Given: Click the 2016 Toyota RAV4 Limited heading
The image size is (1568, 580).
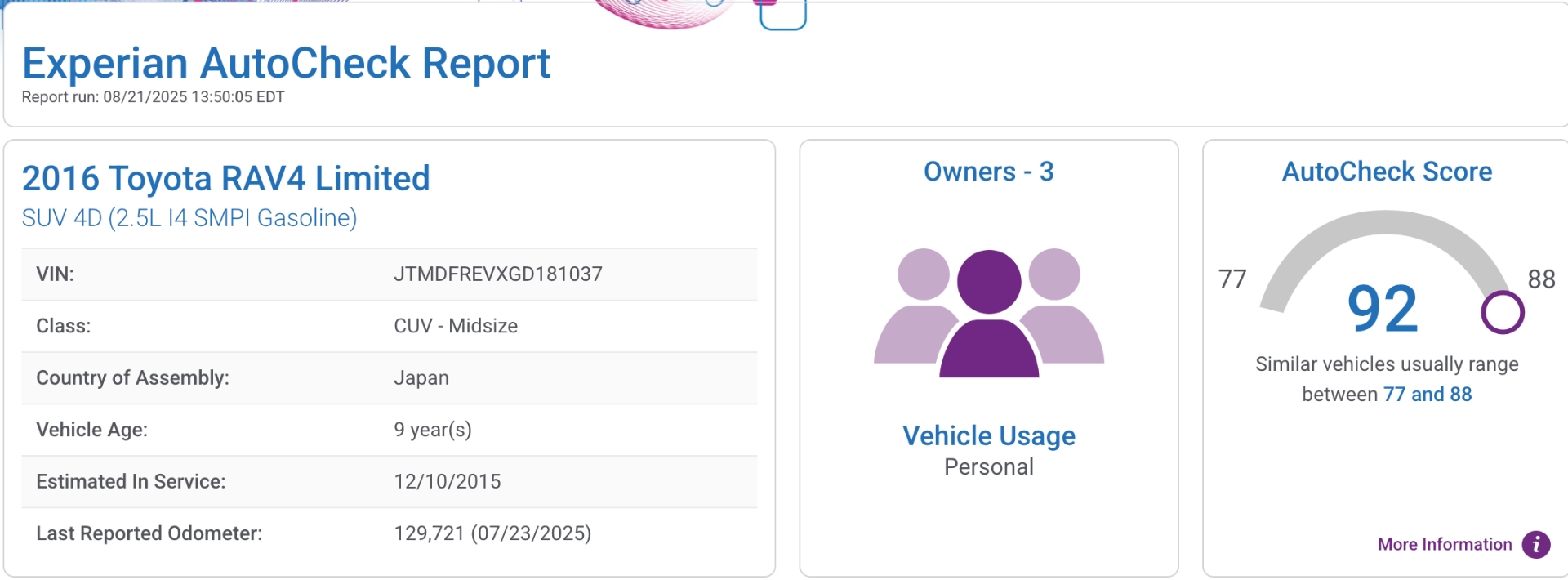Looking at the screenshot, I should click(x=225, y=178).
